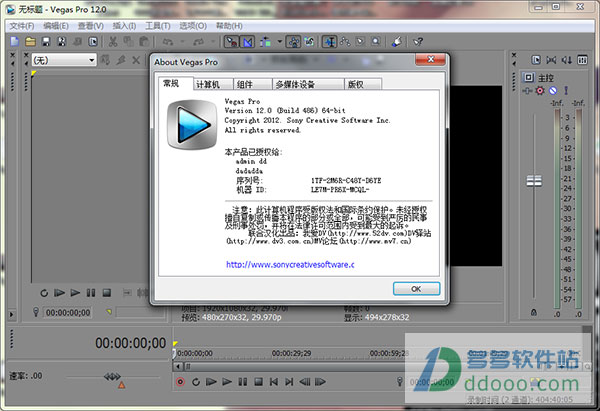The width and height of the screenshot is (600, 411).
Task: Switch to the 多媒体设备 tab
Action: point(308,84)
